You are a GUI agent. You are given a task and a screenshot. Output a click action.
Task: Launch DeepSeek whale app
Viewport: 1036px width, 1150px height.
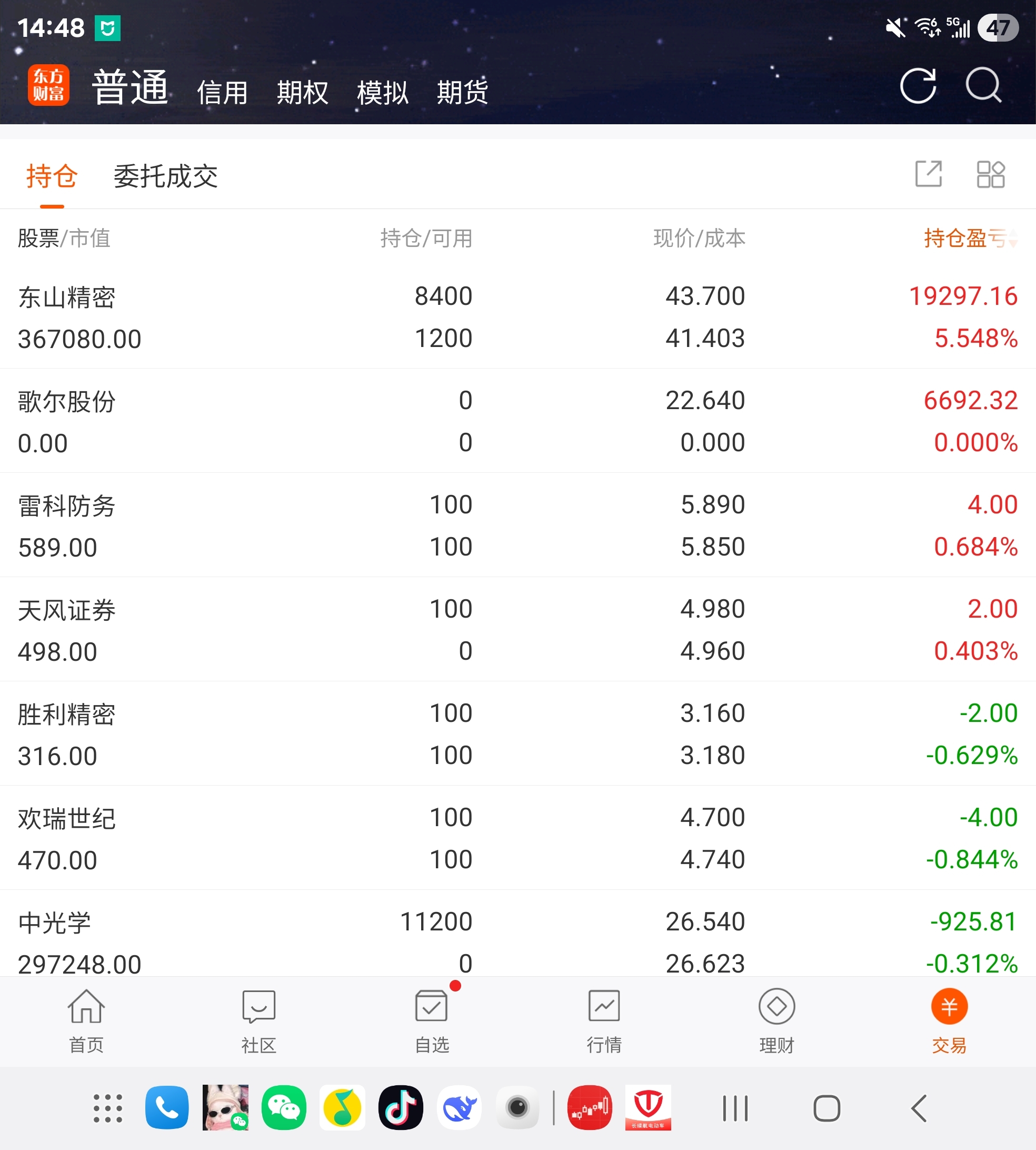tap(460, 1107)
